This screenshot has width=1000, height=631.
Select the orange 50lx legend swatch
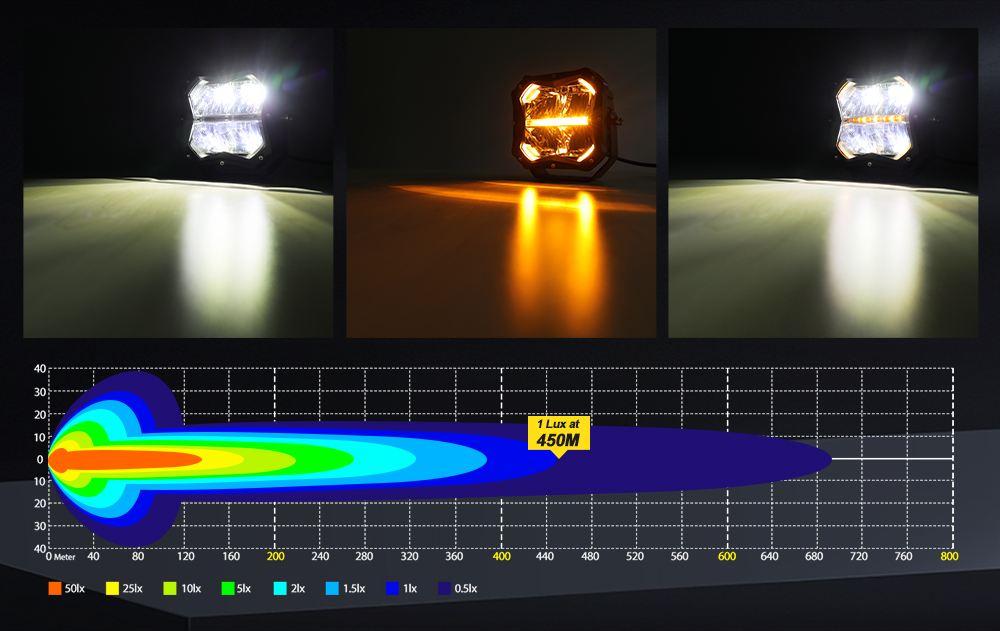55,589
